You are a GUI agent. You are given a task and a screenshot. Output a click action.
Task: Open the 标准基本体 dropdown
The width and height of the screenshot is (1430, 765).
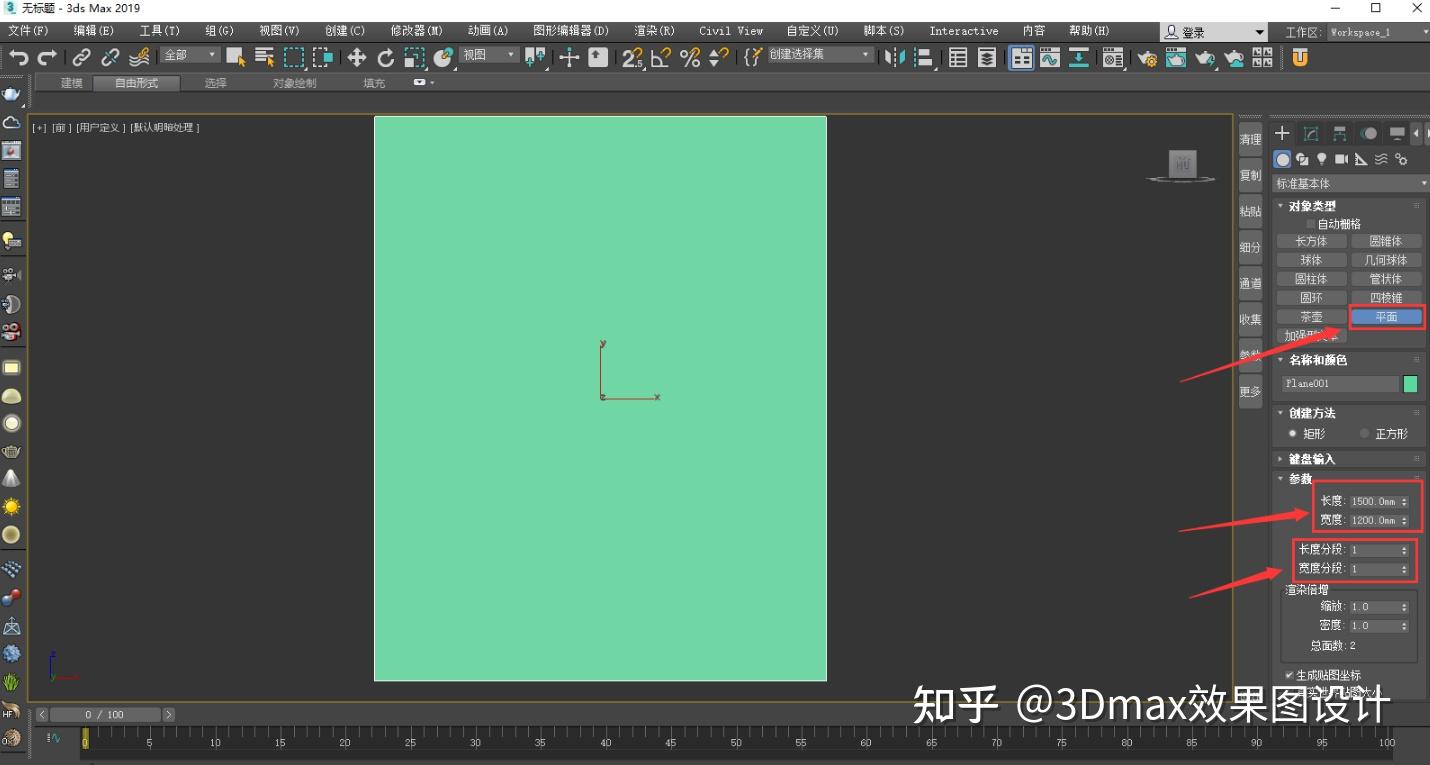pos(1349,183)
